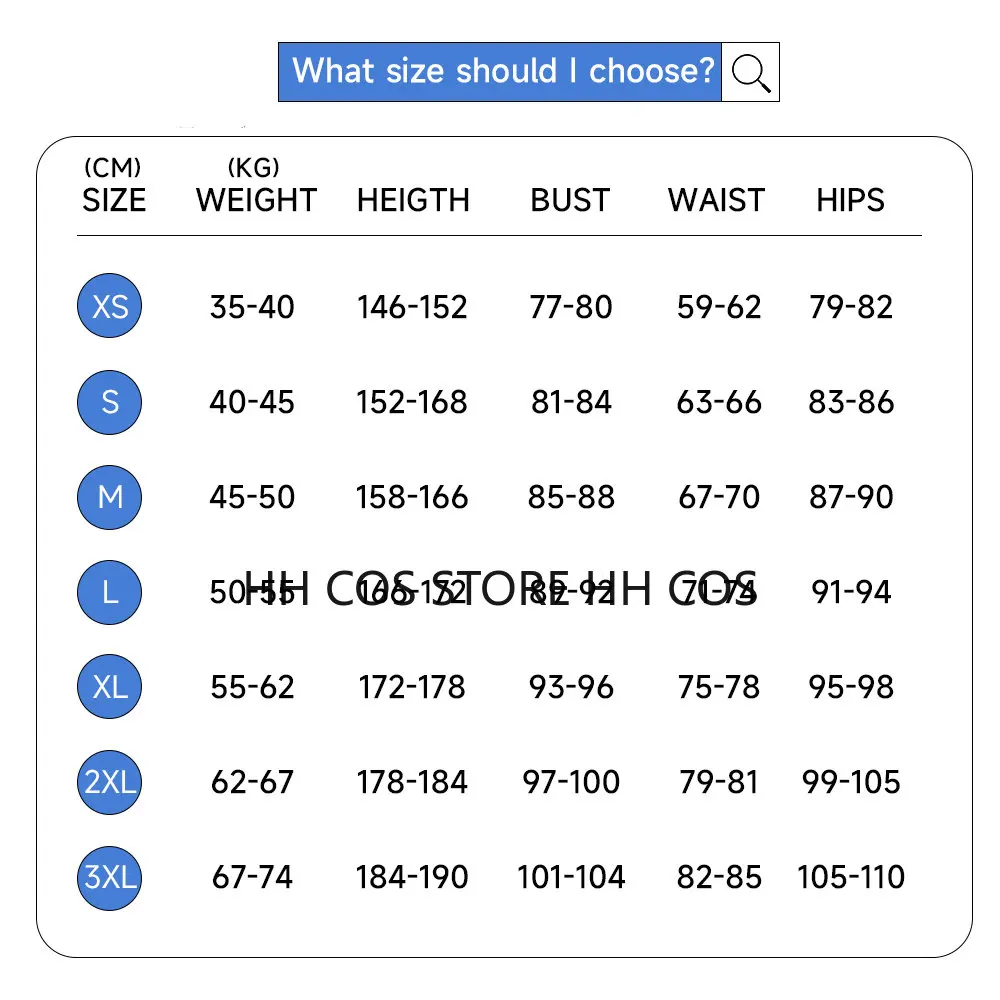Screen dimensions: 1000x1000
Task: Click the 'What size should I choose?' banner
Action: (500, 72)
